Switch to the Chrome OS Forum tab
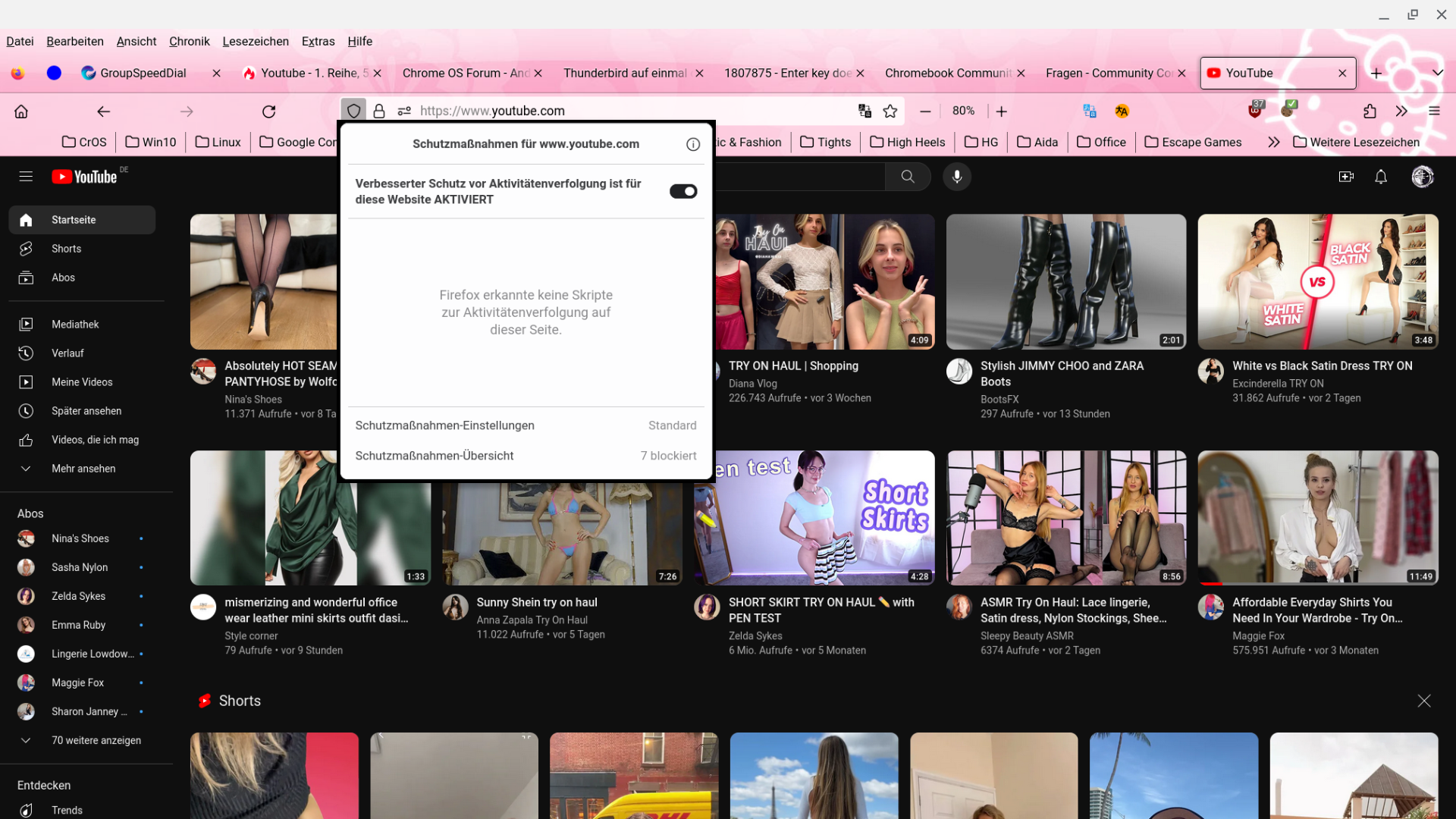Viewport: 1456px width, 819px height. point(466,73)
